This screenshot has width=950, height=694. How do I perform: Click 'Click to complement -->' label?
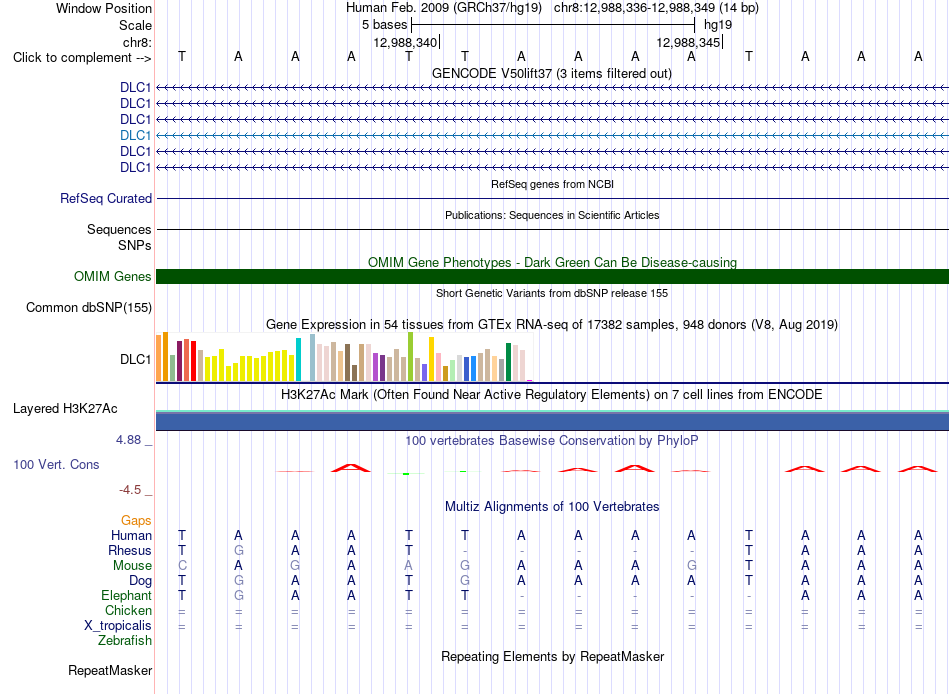[82, 58]
